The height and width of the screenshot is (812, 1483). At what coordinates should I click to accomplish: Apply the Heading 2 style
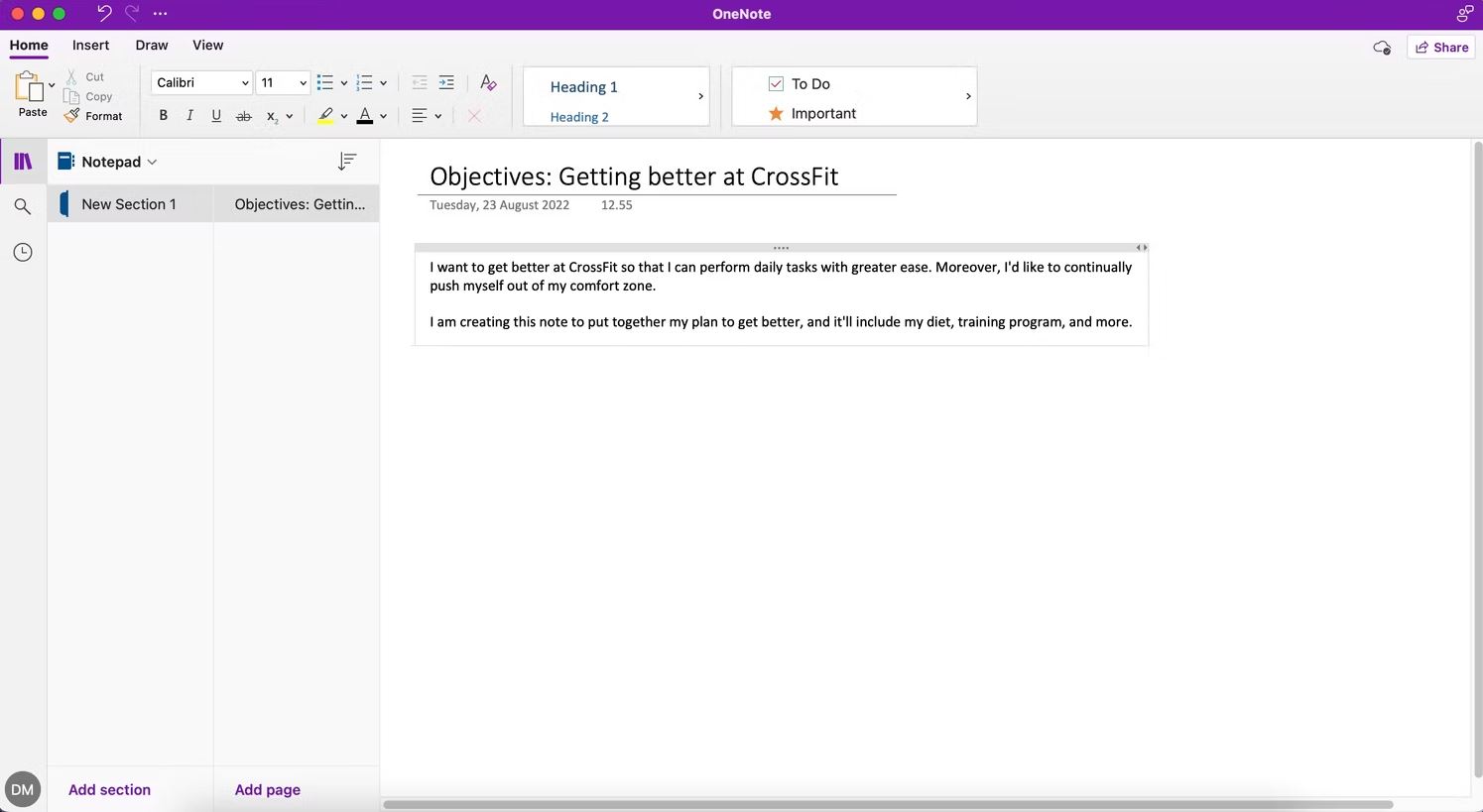(x=579, y=117)
